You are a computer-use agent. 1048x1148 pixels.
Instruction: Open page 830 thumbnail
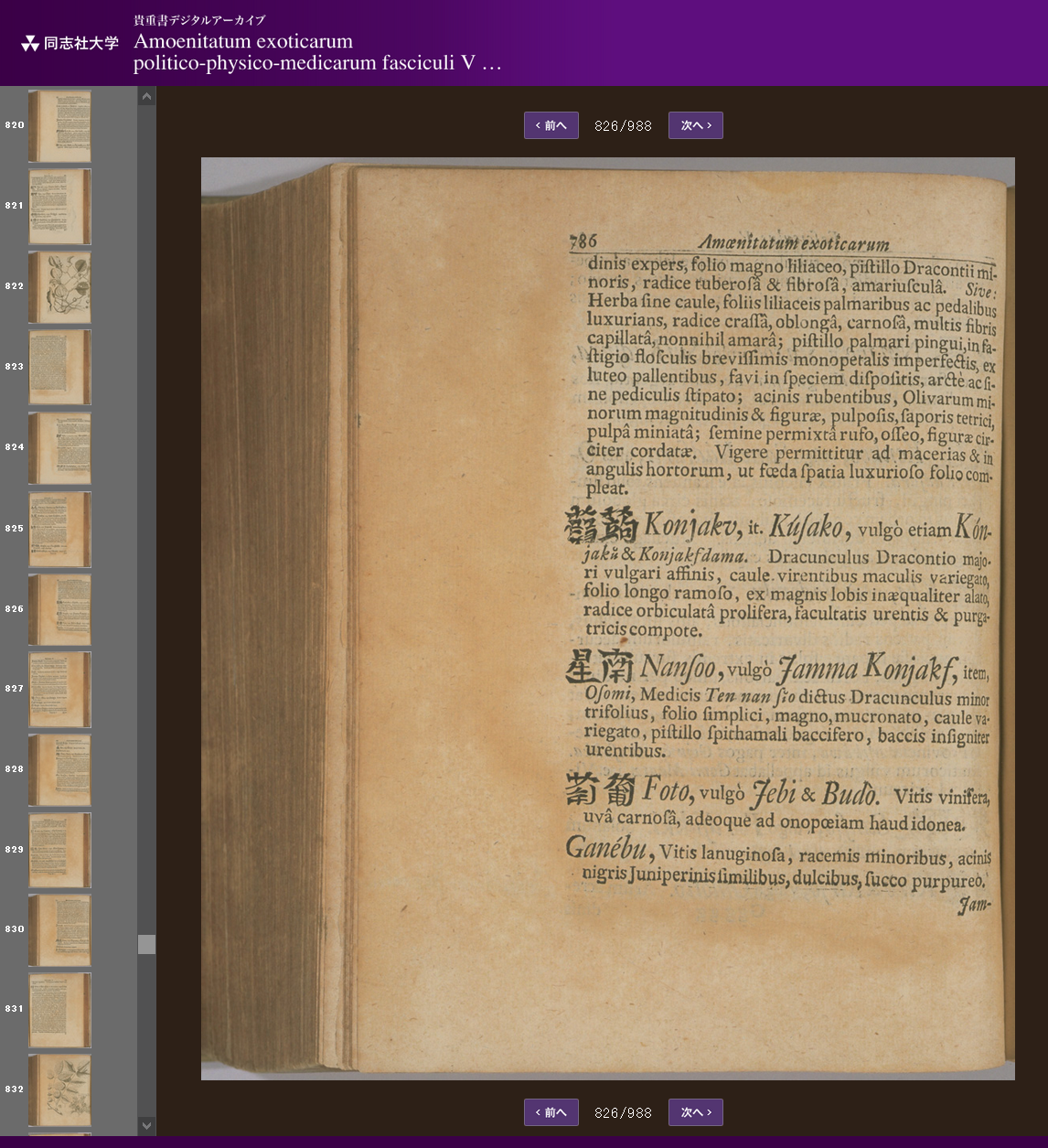click(59, 930)
